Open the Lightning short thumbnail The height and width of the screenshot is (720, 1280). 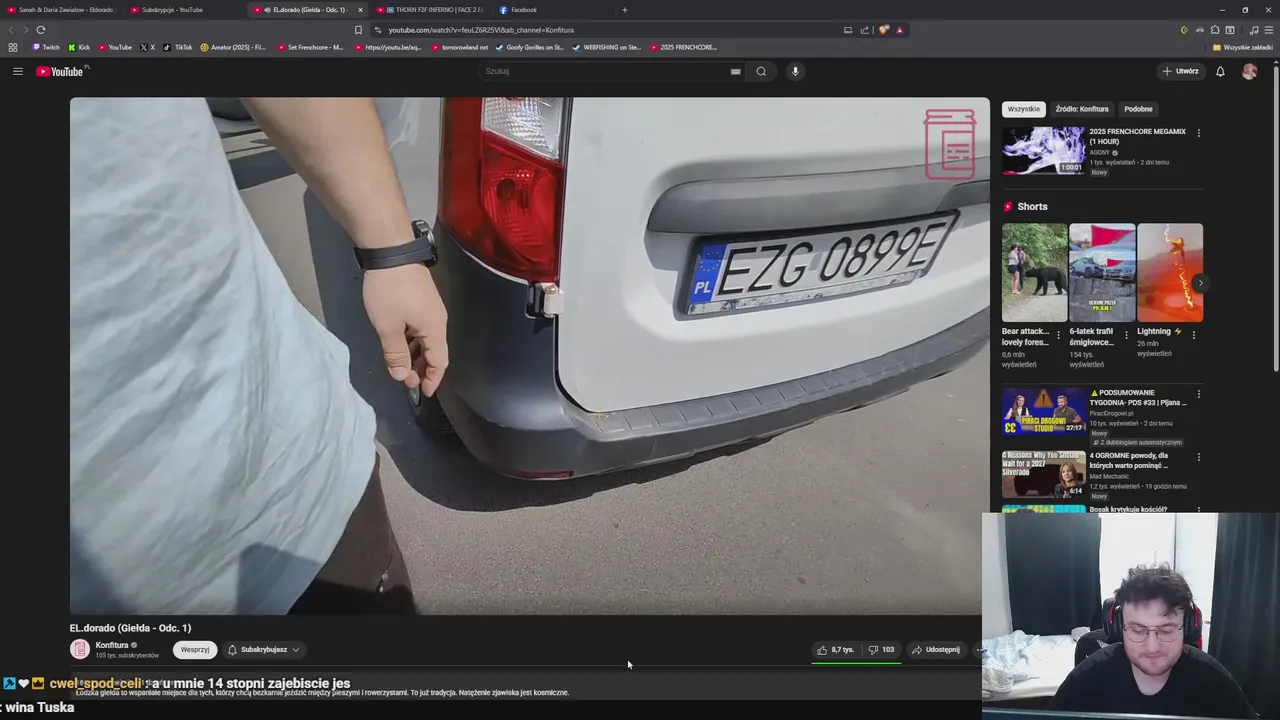(x=1170, y=272)
